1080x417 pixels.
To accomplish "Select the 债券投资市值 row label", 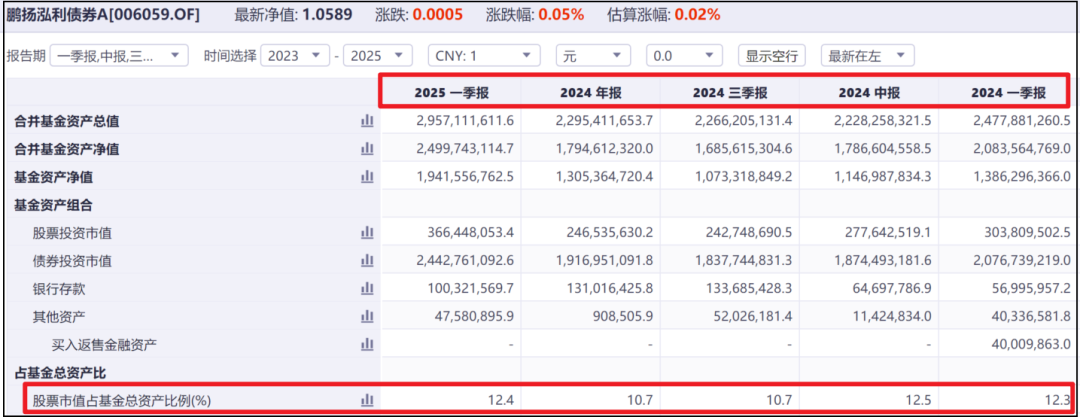I will [72, 261].
